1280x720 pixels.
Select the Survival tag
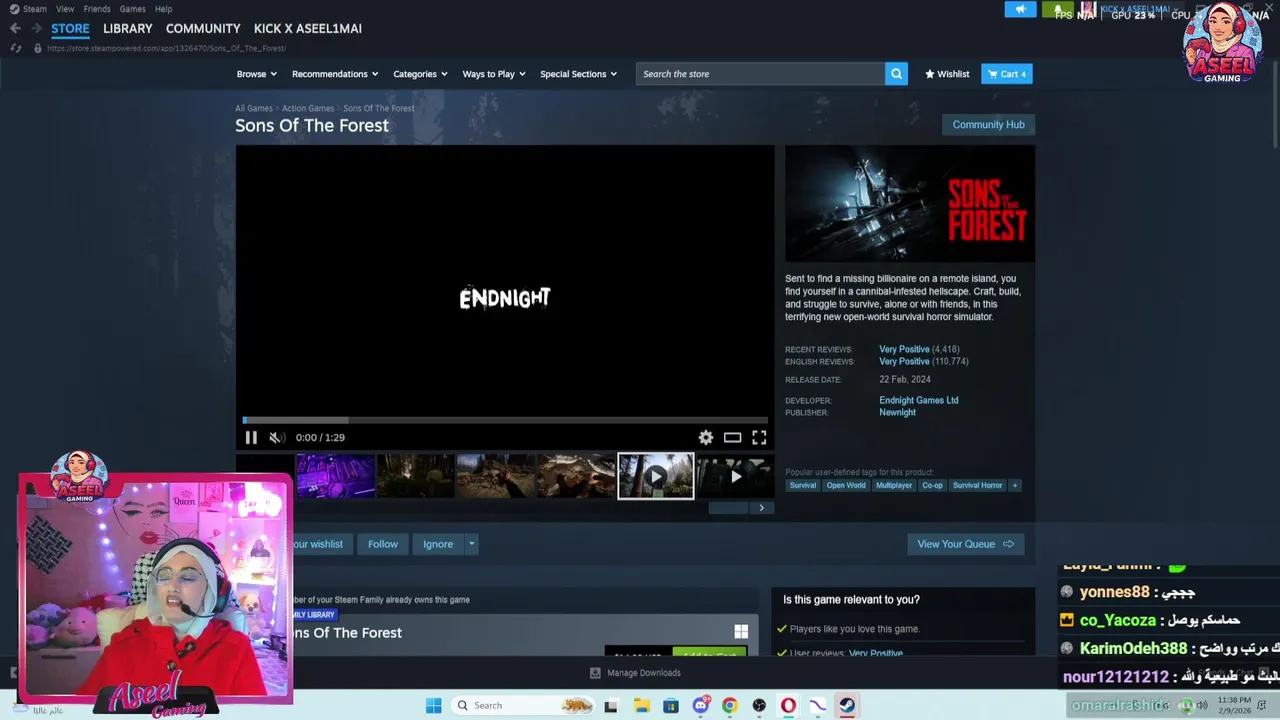[x=803, y=485]
